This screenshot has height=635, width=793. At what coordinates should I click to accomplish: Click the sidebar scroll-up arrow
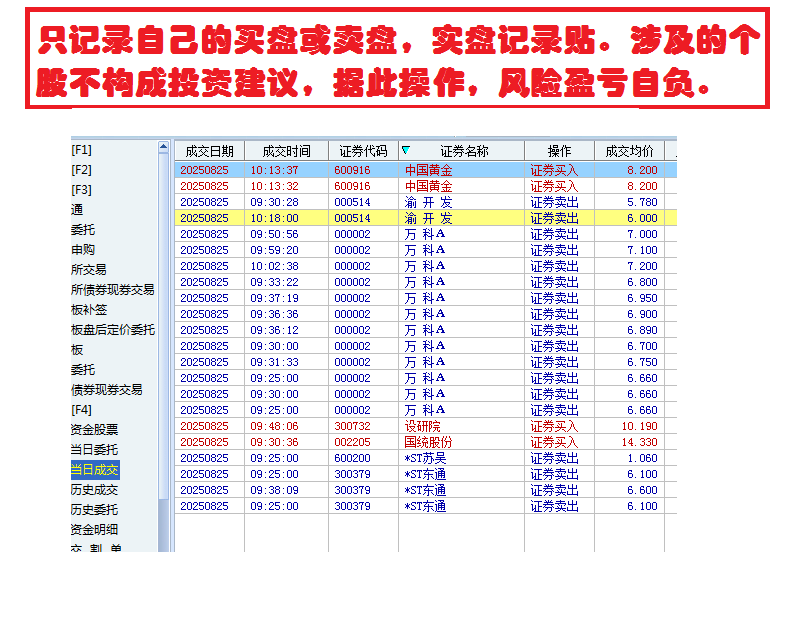(163, 147)
